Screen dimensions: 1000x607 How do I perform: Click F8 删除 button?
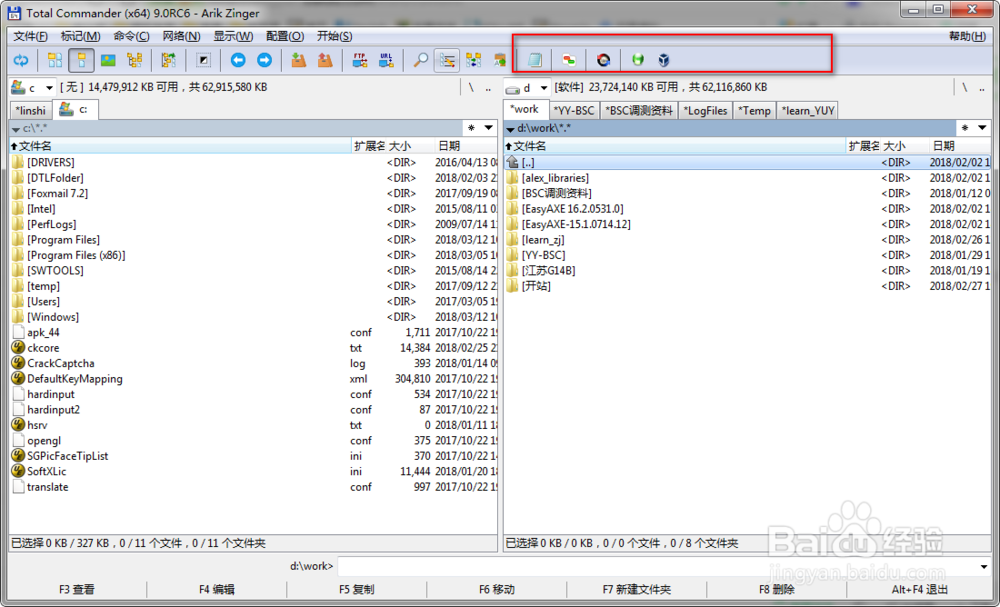[x=777, y=590]
